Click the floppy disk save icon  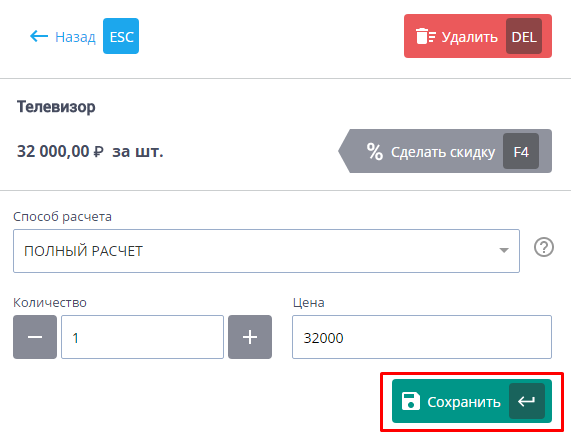(410, 401)
